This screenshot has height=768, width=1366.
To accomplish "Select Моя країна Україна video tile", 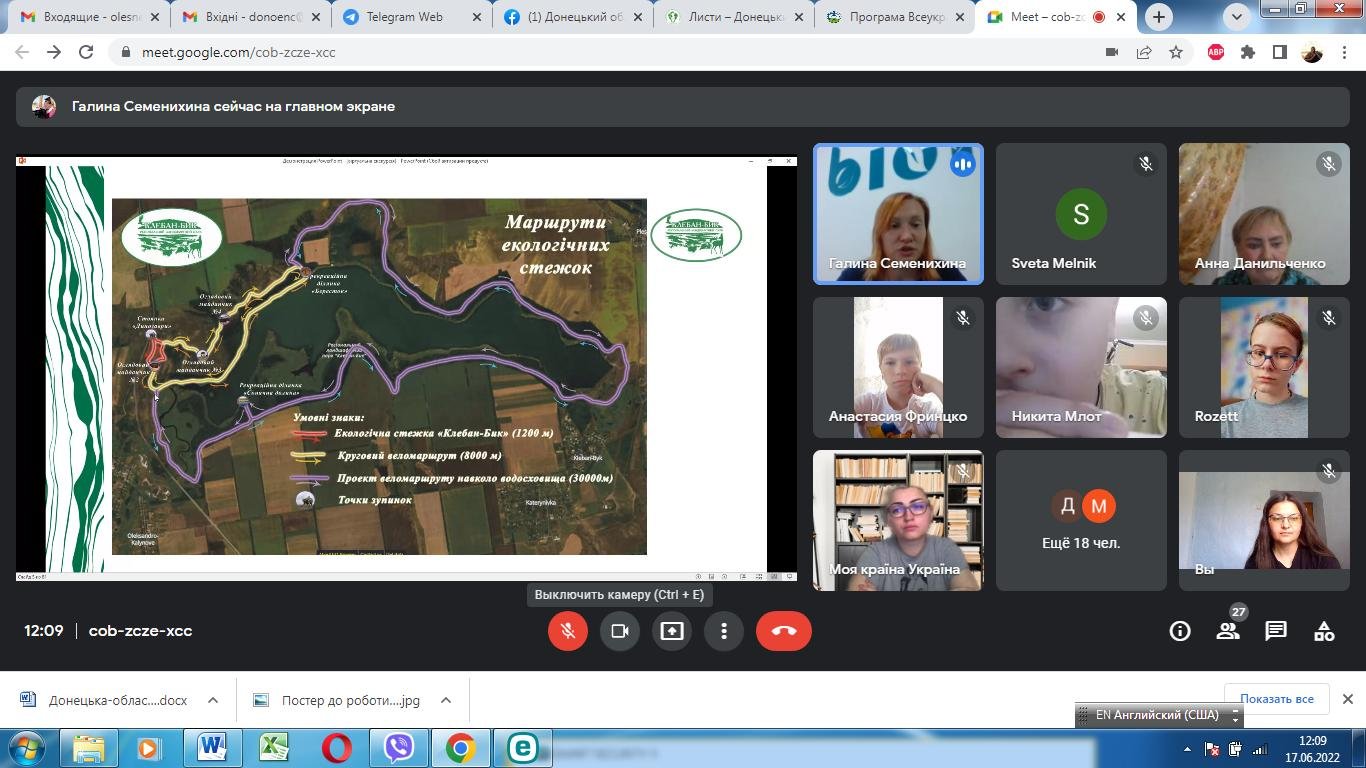I will tap(898, 520).
